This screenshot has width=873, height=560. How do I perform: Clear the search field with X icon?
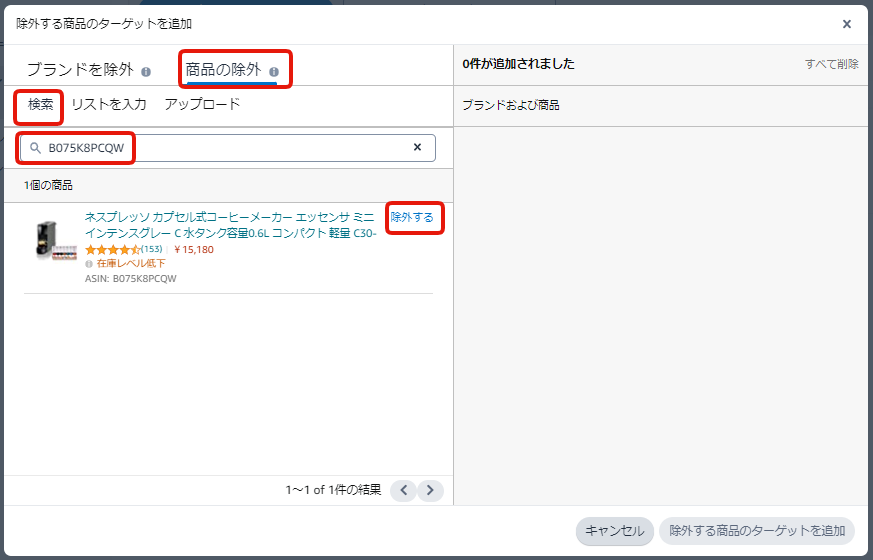[418, 148]
